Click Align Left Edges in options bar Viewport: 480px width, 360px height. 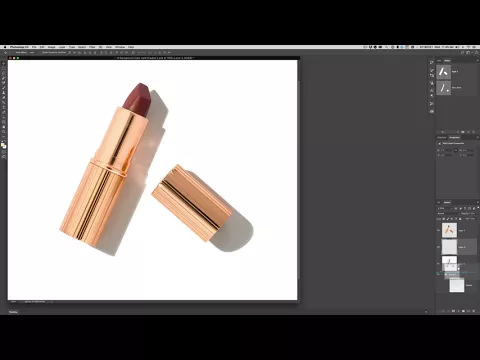[85, 53]
